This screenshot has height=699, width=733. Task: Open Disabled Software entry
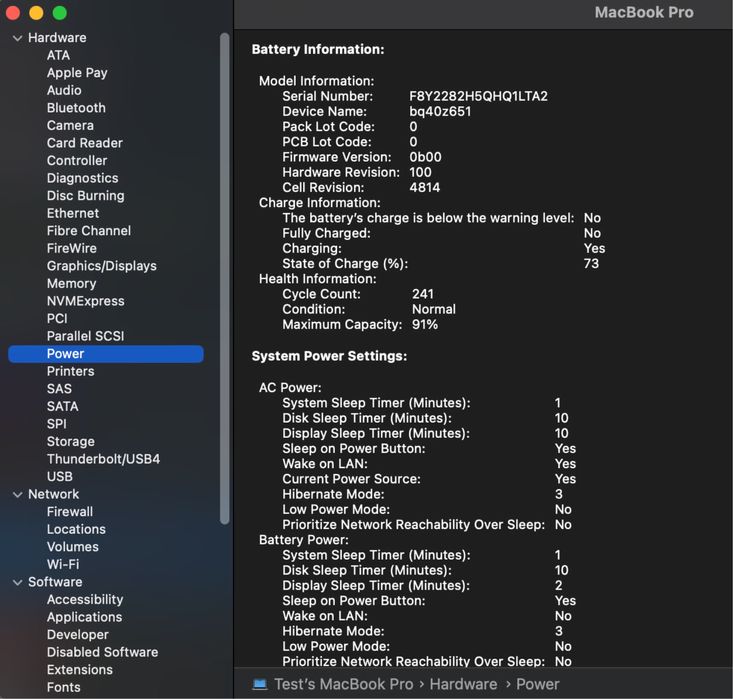[x=102, y=652]
